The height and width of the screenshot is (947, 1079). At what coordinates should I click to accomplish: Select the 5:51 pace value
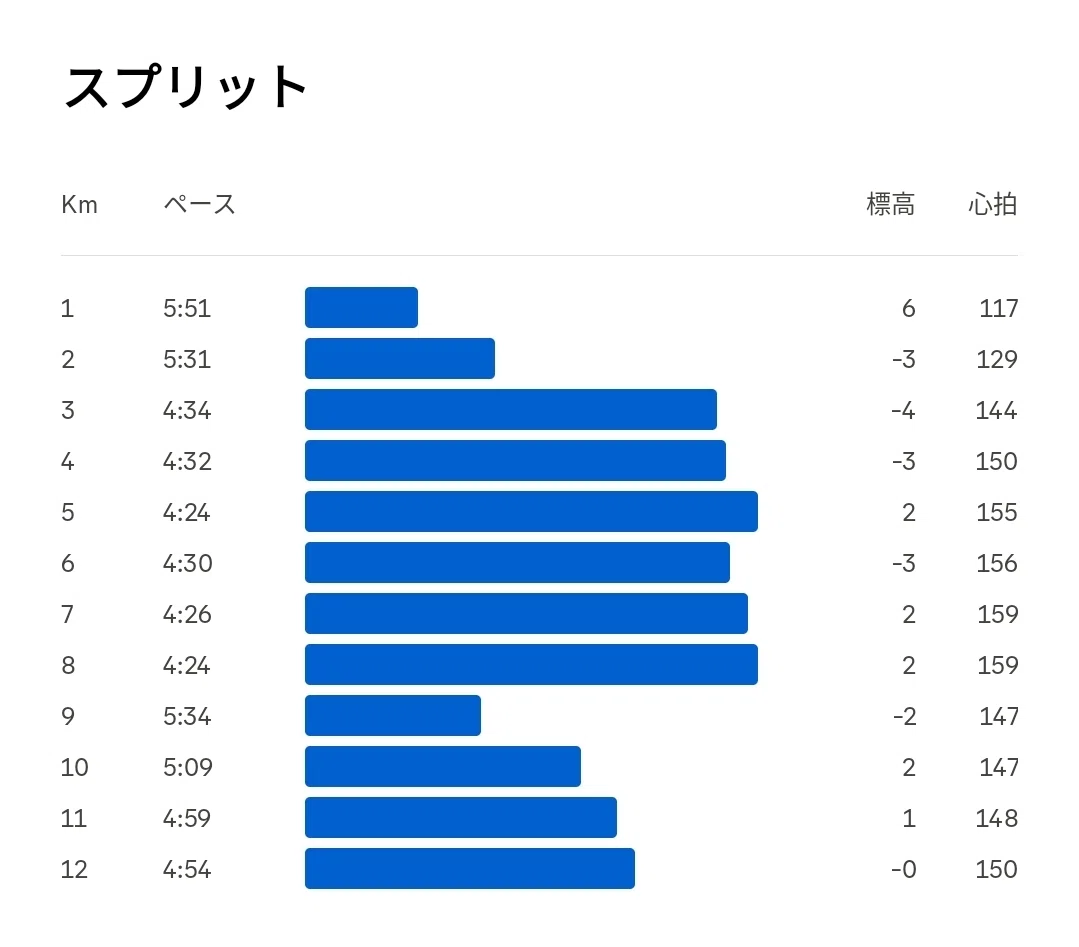pos(186,308)
